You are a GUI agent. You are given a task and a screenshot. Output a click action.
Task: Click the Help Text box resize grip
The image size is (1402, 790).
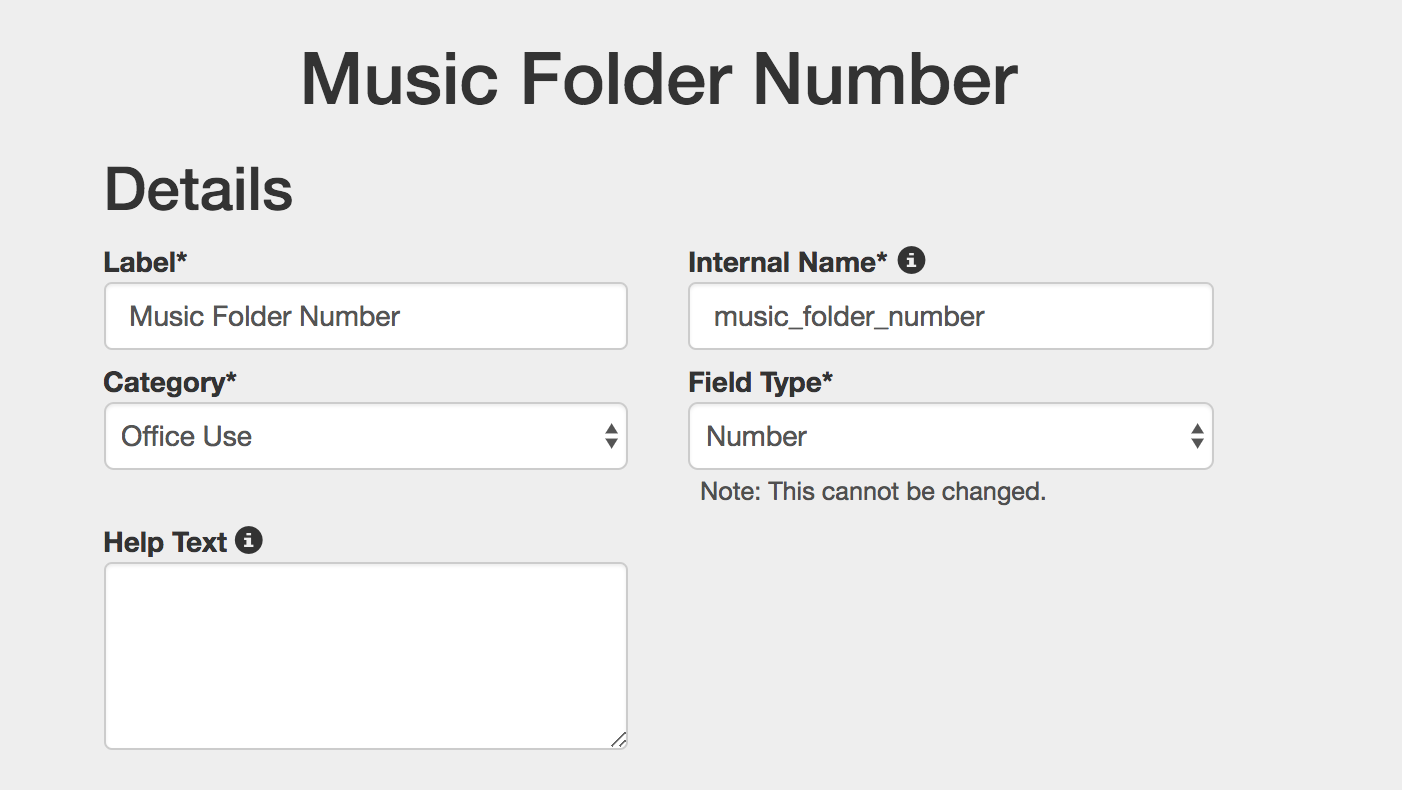point(618,739)
